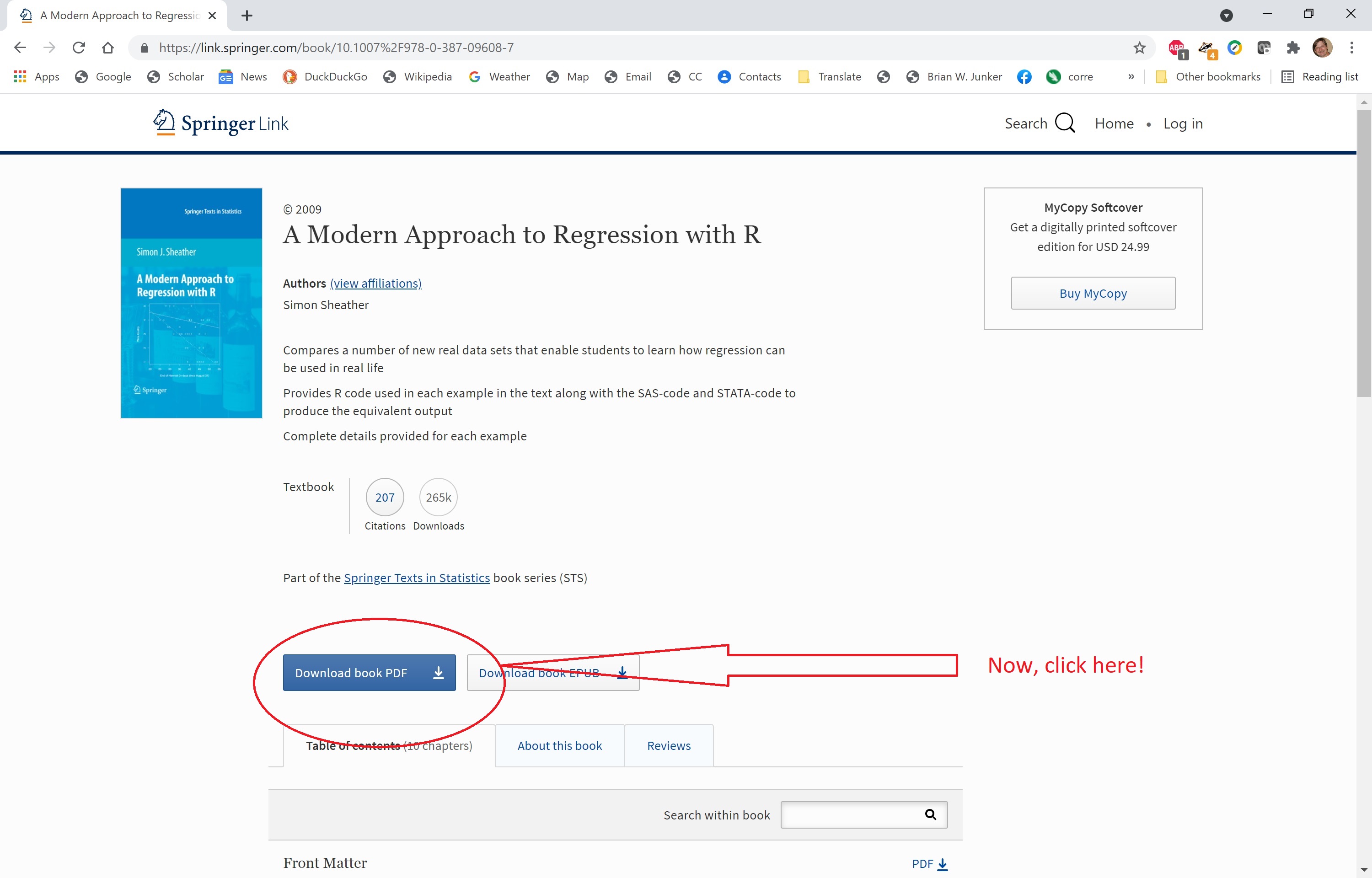The height and width of the screenshot is (878, 1372).
Task: Open the Contacts bookmark
Action: pos(750,76)
